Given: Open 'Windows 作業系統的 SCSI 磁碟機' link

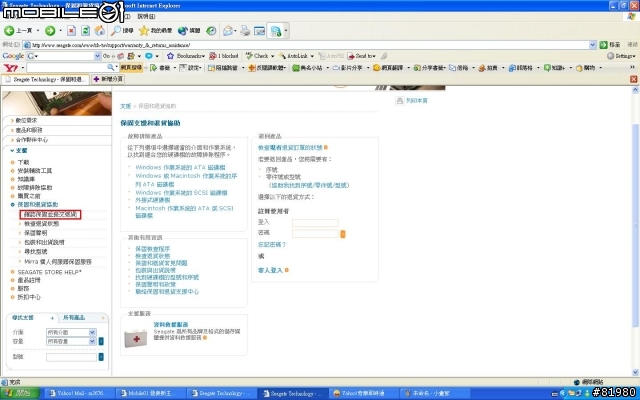Looking at the screenshot, I should [x=181, y=193].
